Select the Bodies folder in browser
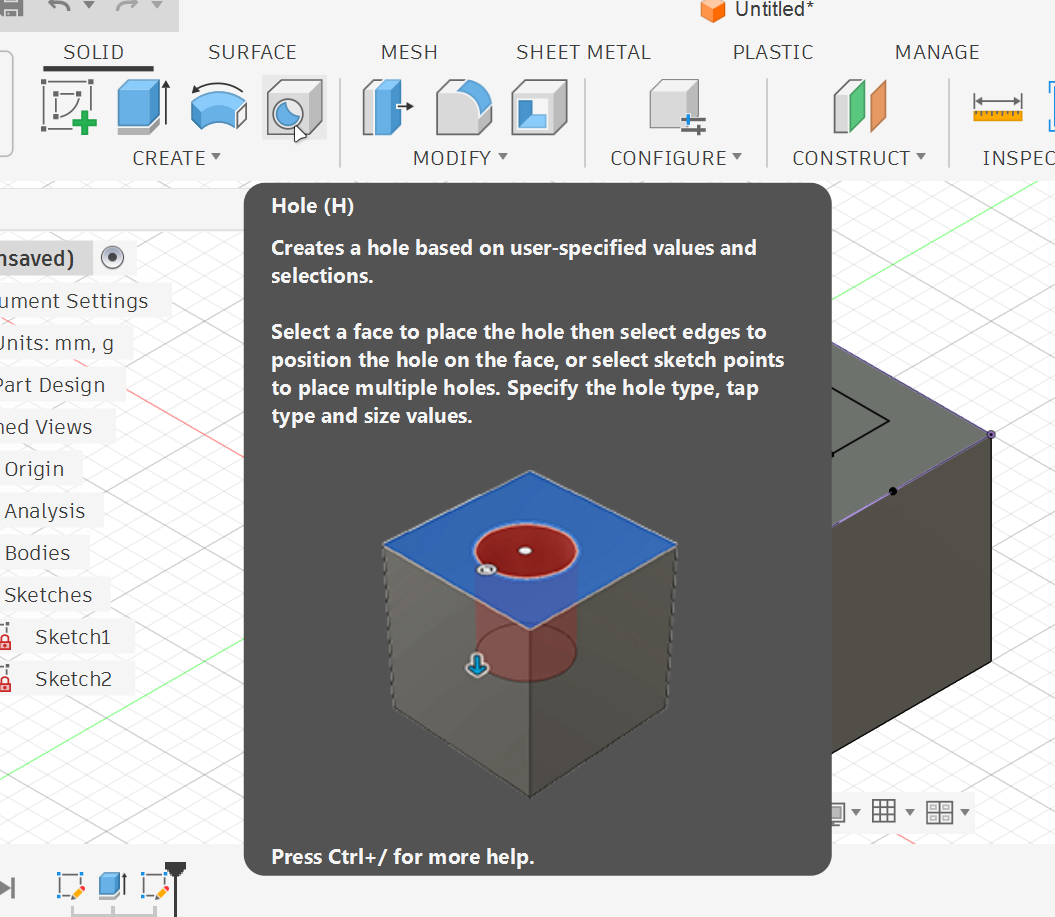Viewport: 1055px width, 917px height. pyautogui.click(x=37, y=553)
